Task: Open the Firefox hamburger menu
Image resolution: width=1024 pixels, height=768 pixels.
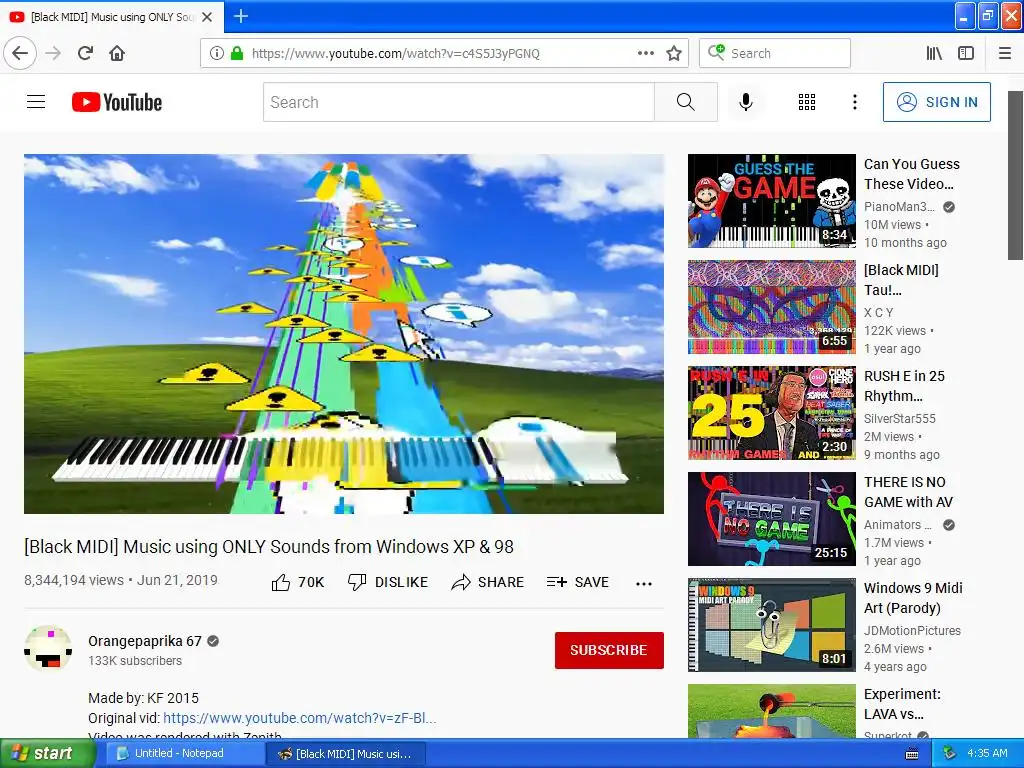Action: pyautogui.click(x=1005, y=53)
